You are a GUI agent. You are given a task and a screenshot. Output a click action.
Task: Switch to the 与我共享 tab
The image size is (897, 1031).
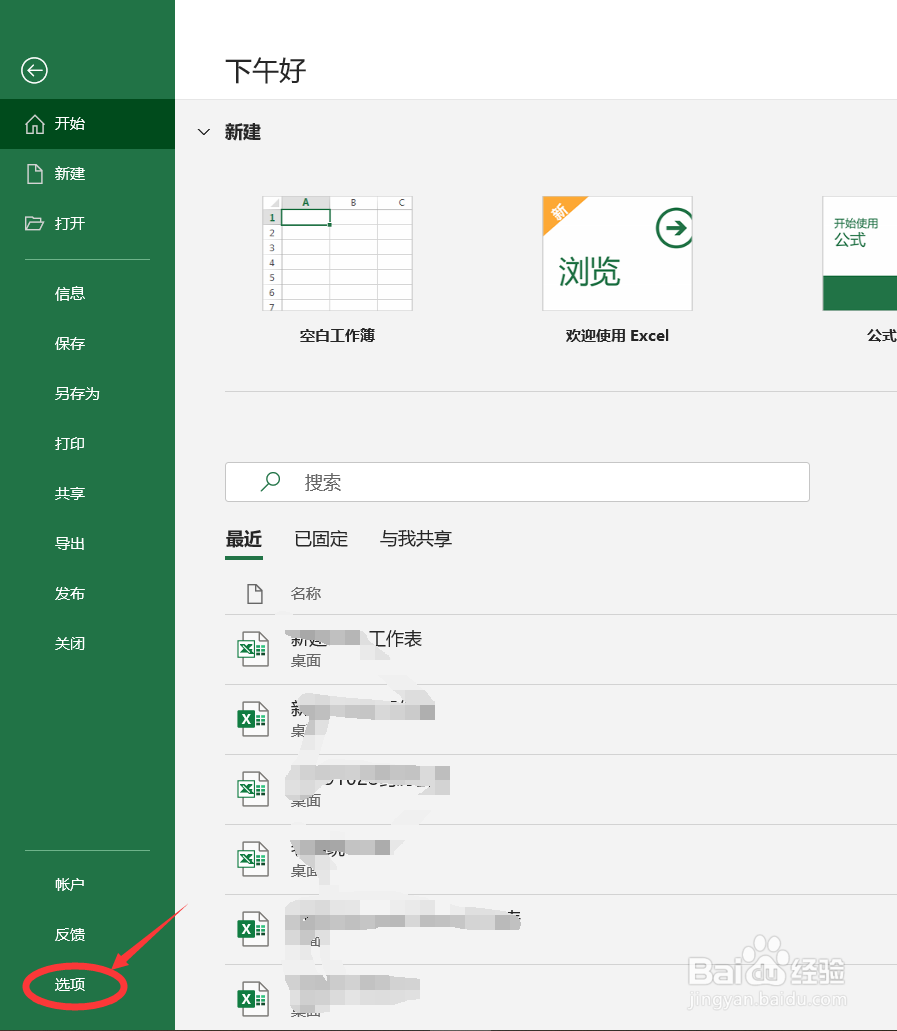416,538
